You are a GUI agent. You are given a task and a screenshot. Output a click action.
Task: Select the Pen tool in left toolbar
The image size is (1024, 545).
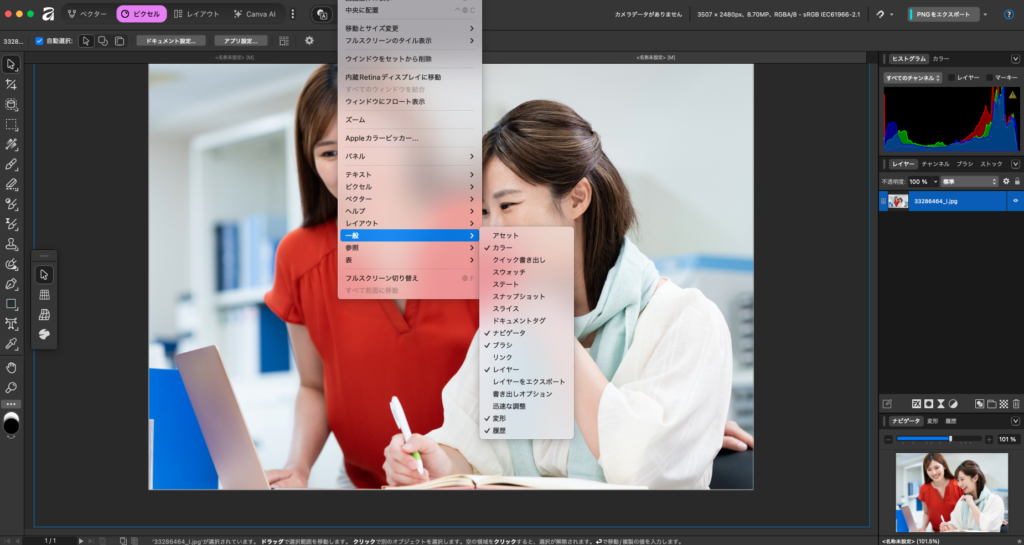pyautogui.click(x=12, y=284)
